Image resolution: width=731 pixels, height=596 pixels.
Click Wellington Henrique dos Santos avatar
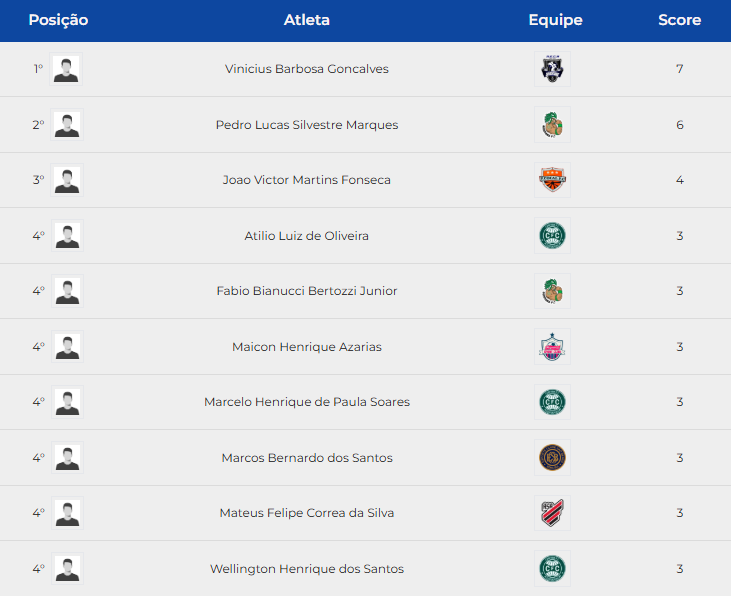click(67, 568)
